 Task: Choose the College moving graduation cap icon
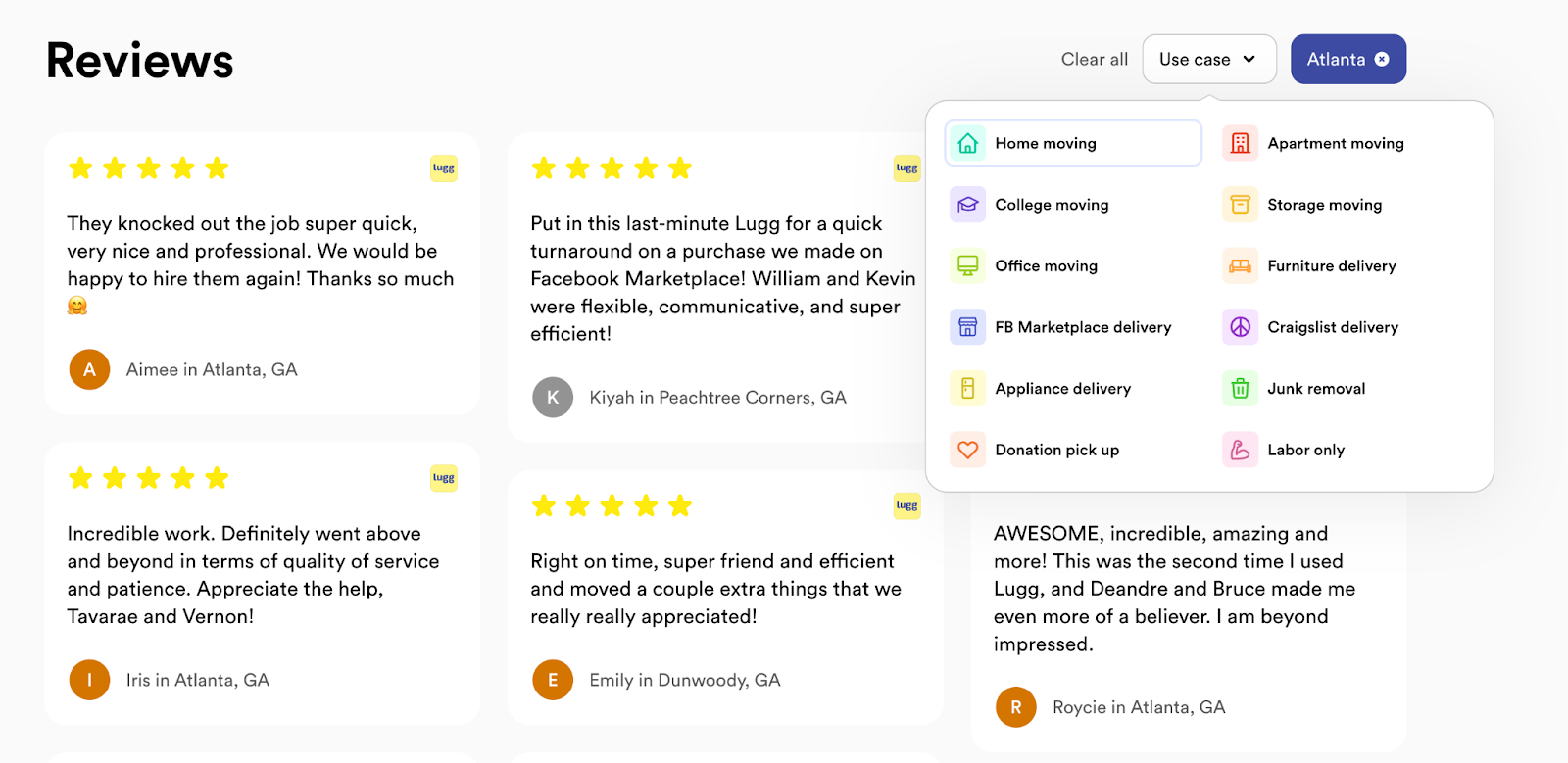click(967, 205)
